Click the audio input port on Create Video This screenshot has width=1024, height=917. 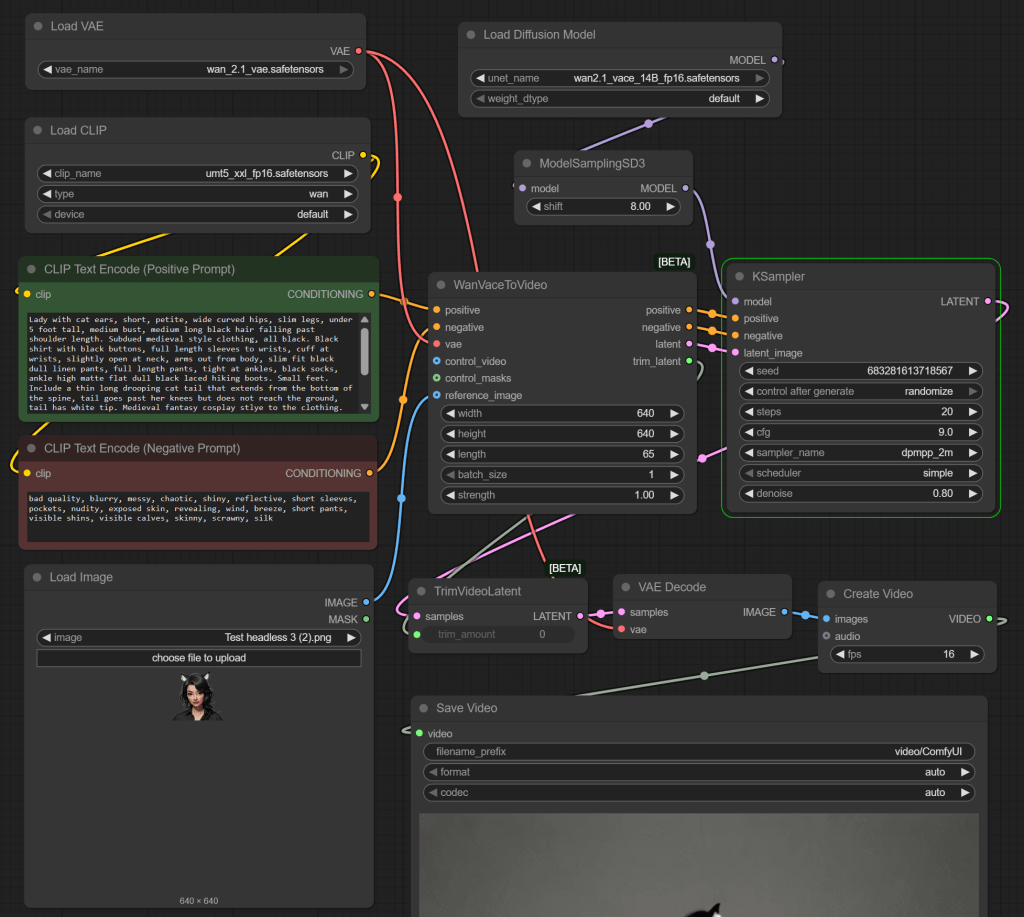pos(826,636)
